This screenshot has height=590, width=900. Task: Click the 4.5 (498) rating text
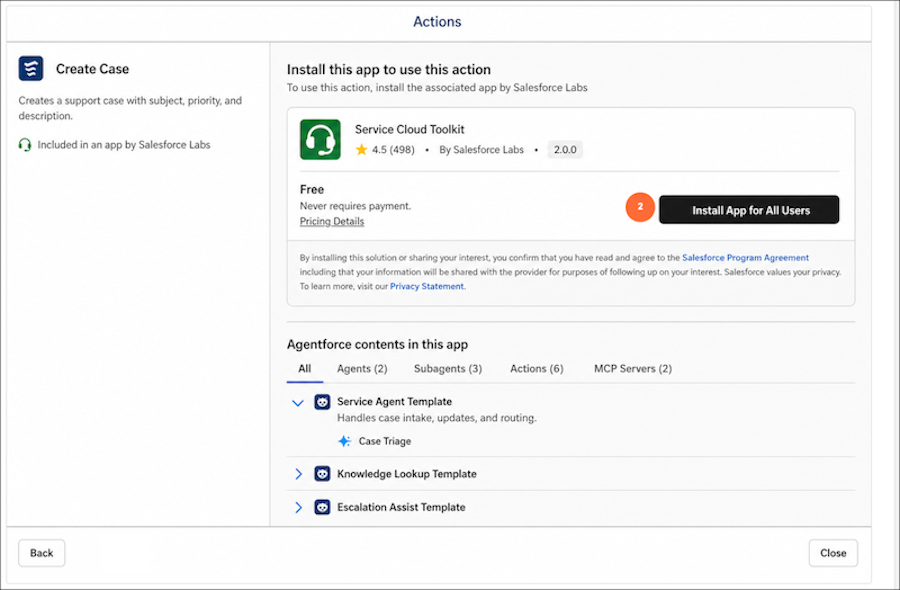pyautogui.click(x=393, y=150)
